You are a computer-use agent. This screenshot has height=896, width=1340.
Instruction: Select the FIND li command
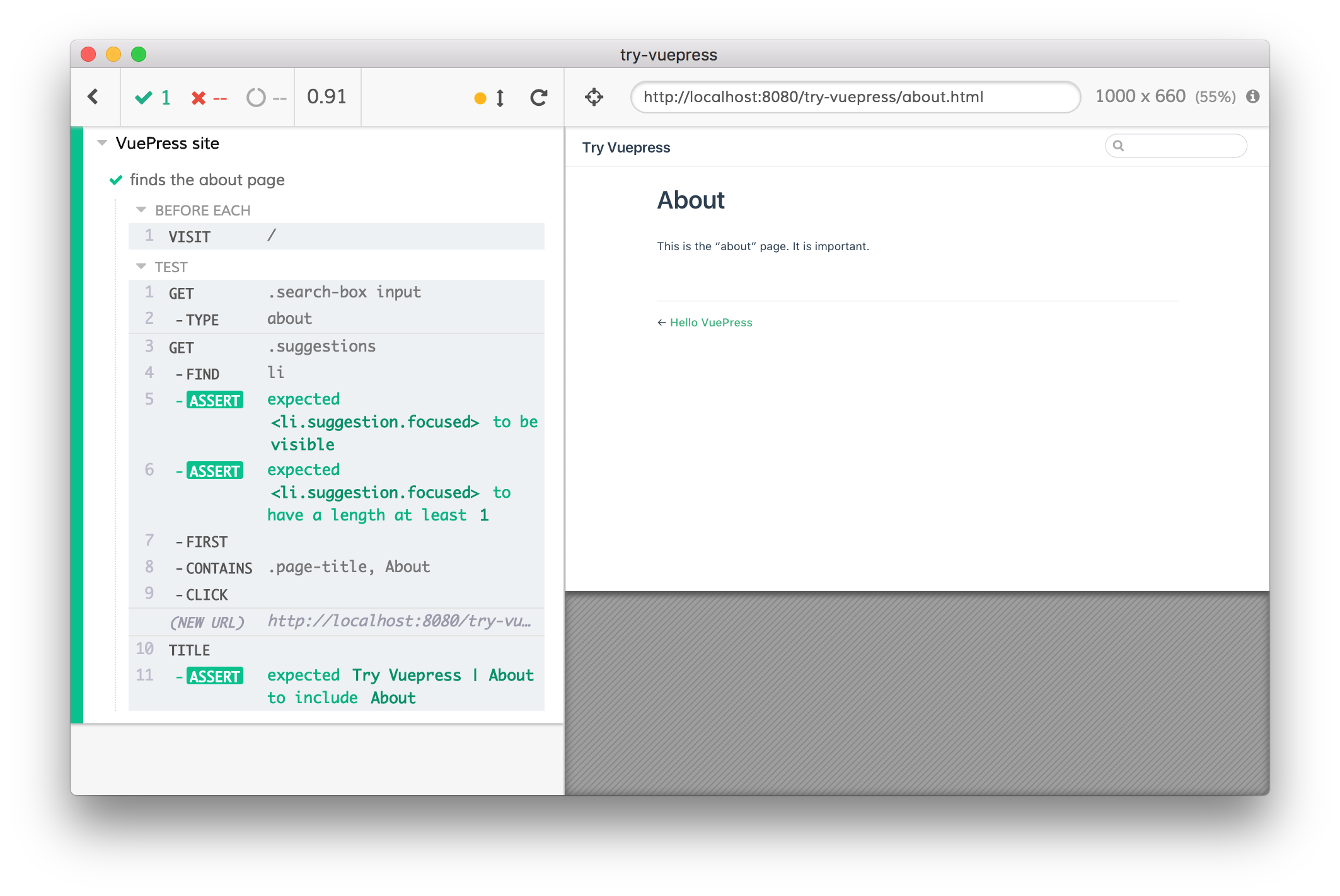click(337, 374)
